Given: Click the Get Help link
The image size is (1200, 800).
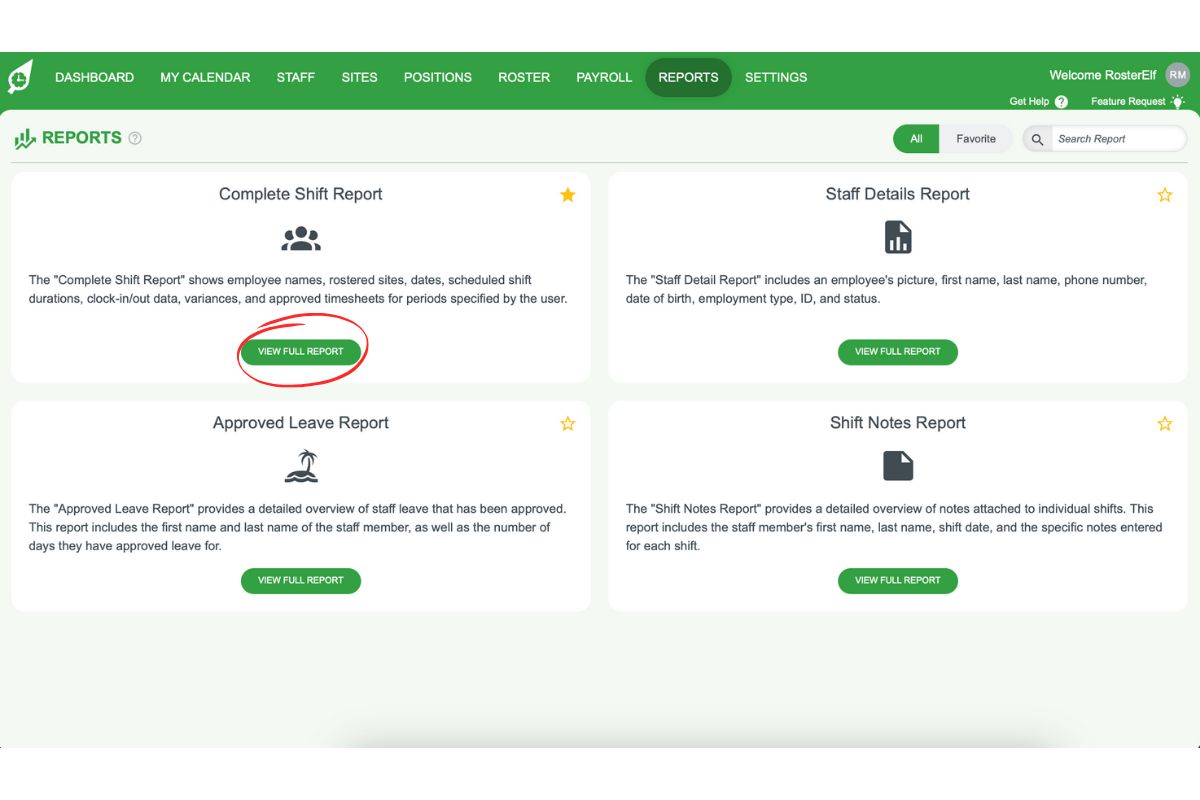Looking at the screenshot, I should click(1029, 102).
